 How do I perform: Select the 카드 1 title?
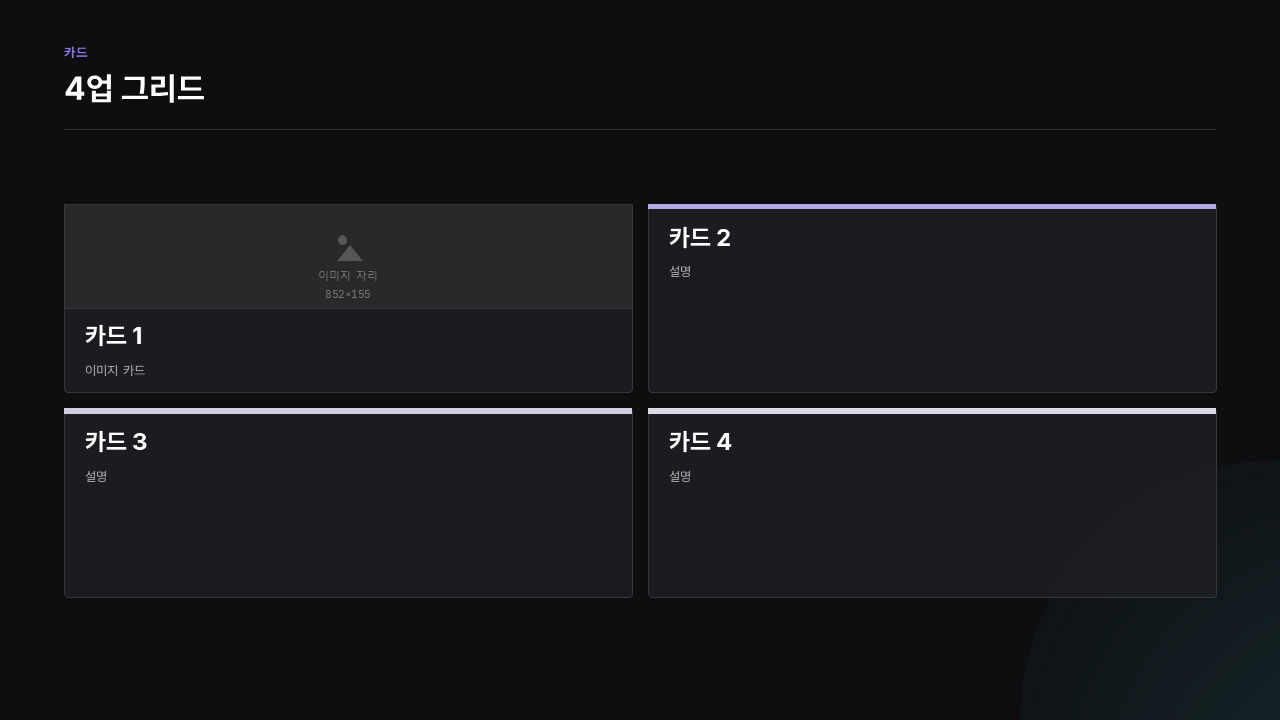point(114,336)
